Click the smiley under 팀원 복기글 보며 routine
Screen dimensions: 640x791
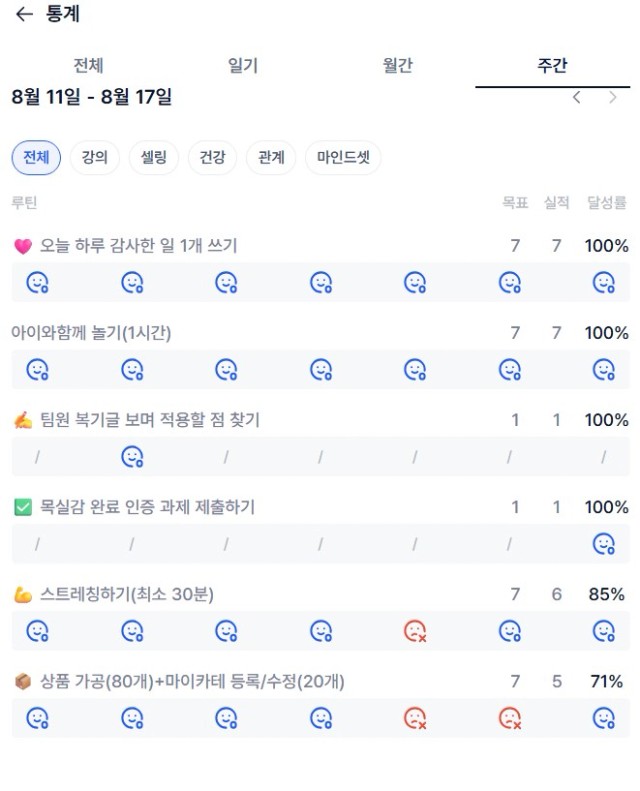click(x=132, y=457)
